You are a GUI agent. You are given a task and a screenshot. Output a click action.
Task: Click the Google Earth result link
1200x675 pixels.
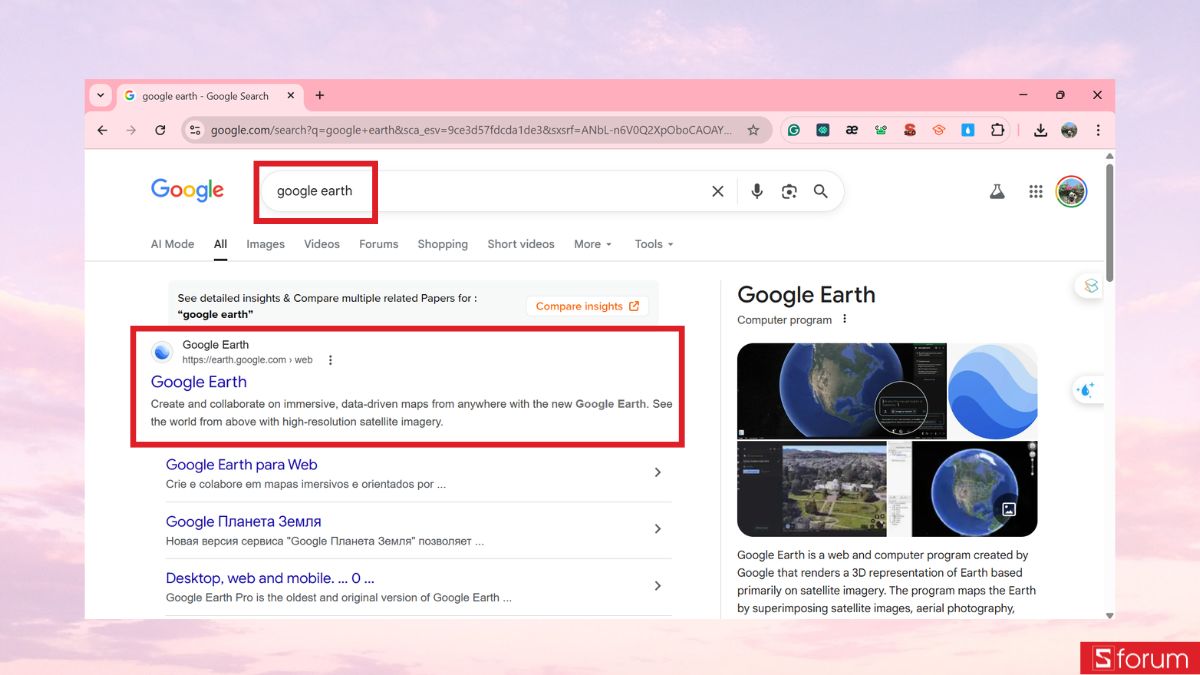click(198, 382)
